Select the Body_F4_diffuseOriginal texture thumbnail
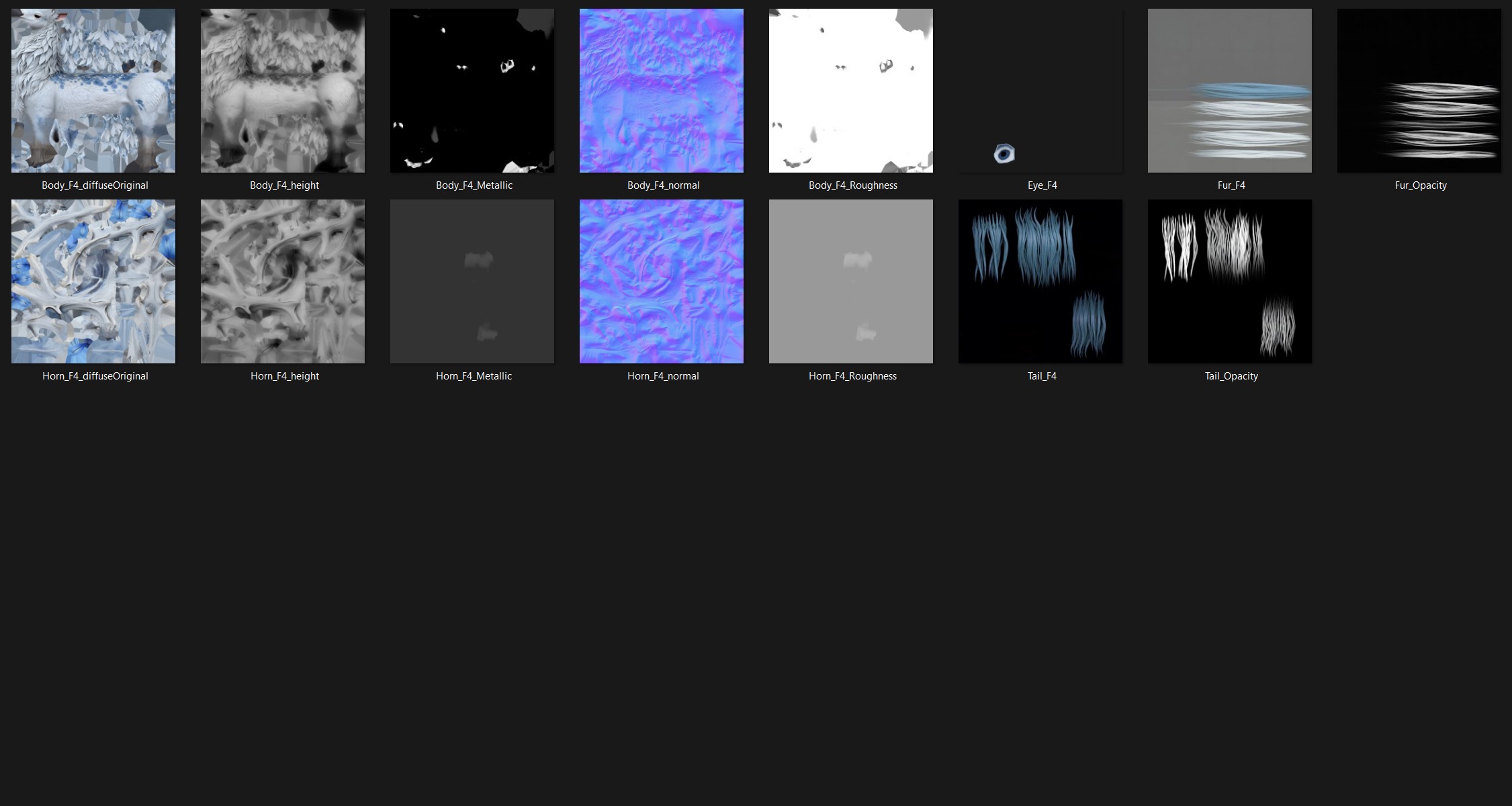Image resolution: width=1512 pixels, height=806 pixels. [x=93, y=91]
